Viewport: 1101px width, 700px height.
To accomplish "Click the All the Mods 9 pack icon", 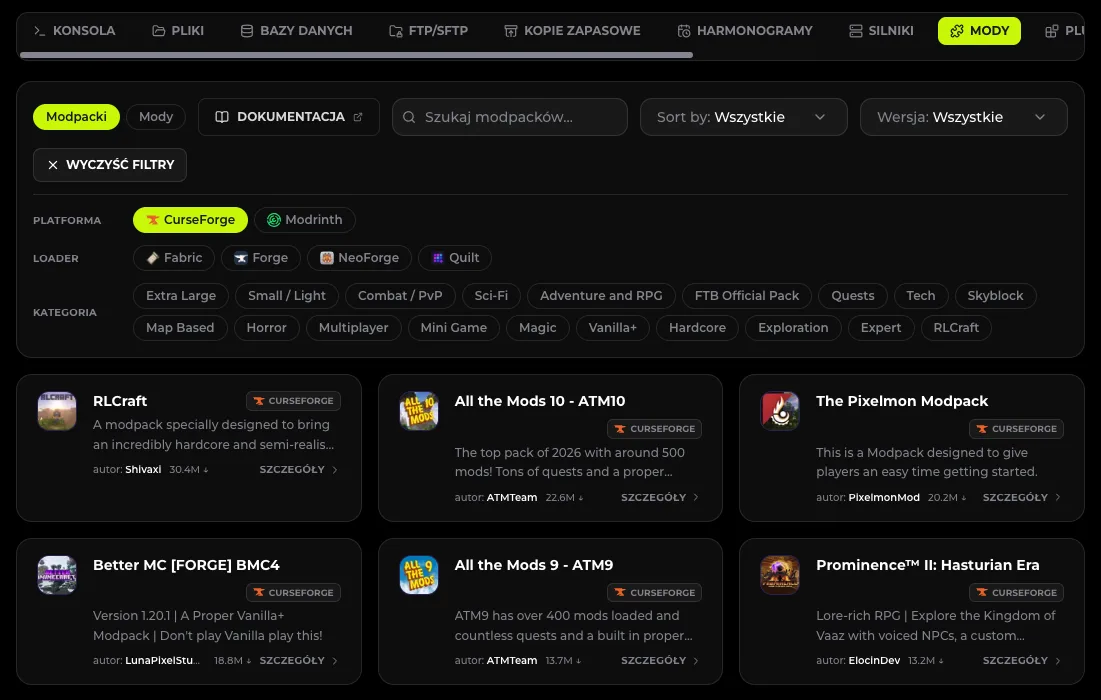I will pyautogui.click(x=418, y=575).
